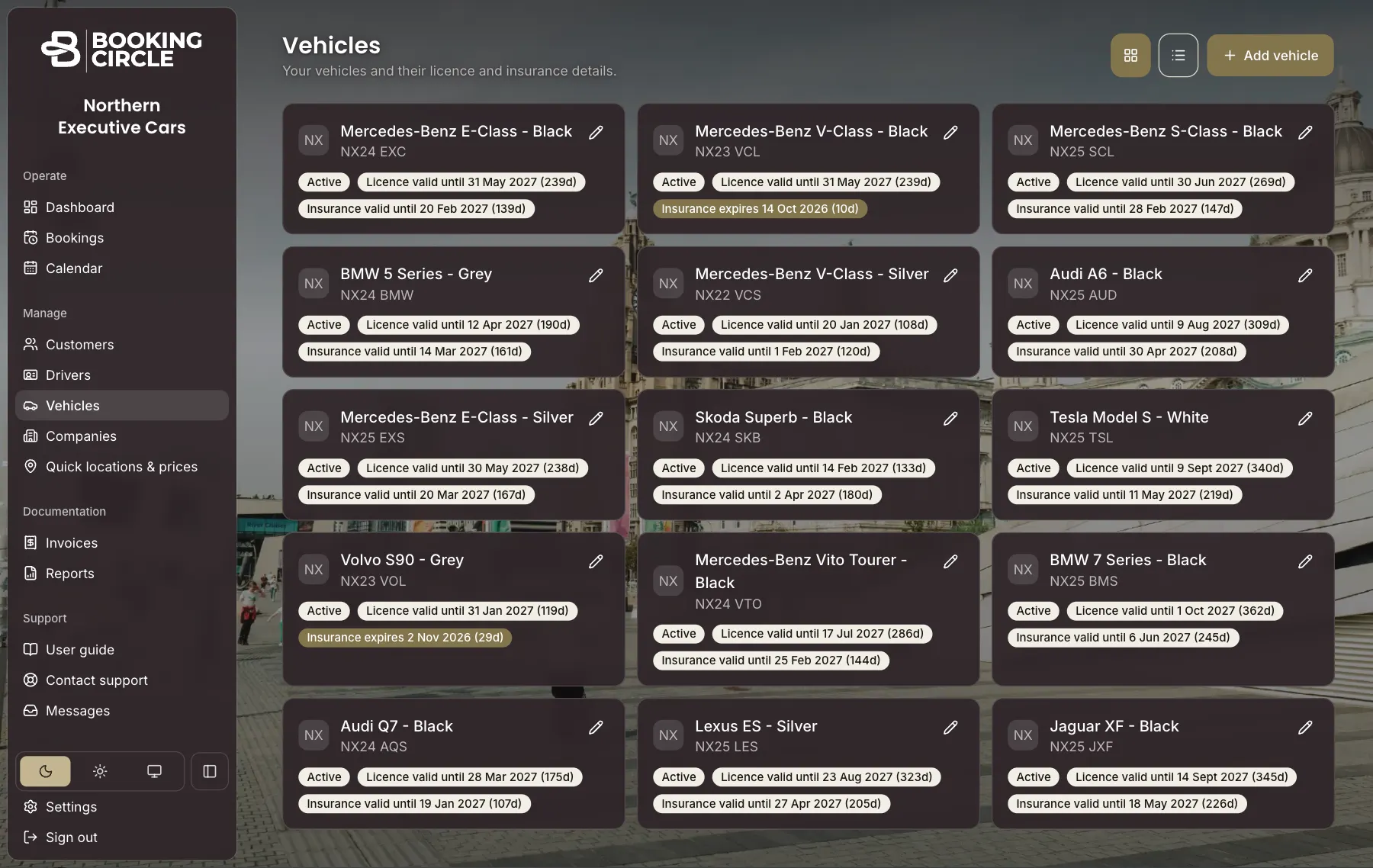Image resolution: width=1373 pixels, height=868 pixels.
Task: Click Sign out
Action: [122, 837]
